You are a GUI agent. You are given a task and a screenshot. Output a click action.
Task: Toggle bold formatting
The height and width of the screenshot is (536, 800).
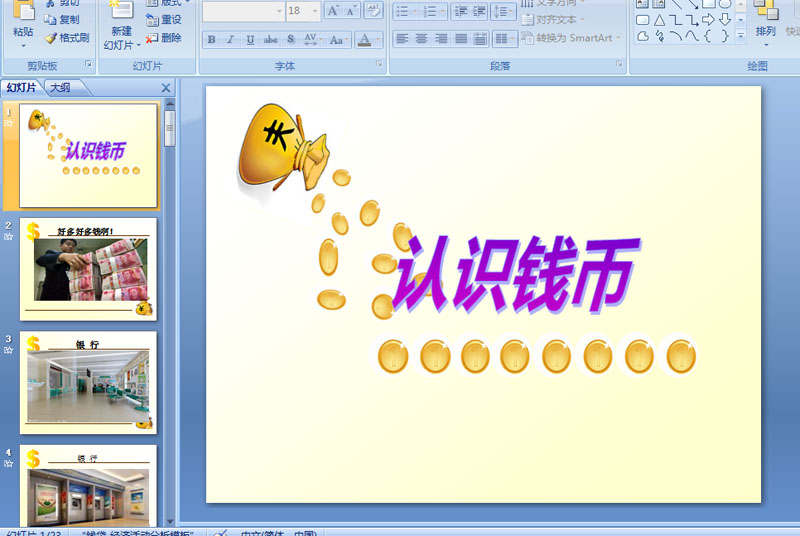(x=211, y=39)
